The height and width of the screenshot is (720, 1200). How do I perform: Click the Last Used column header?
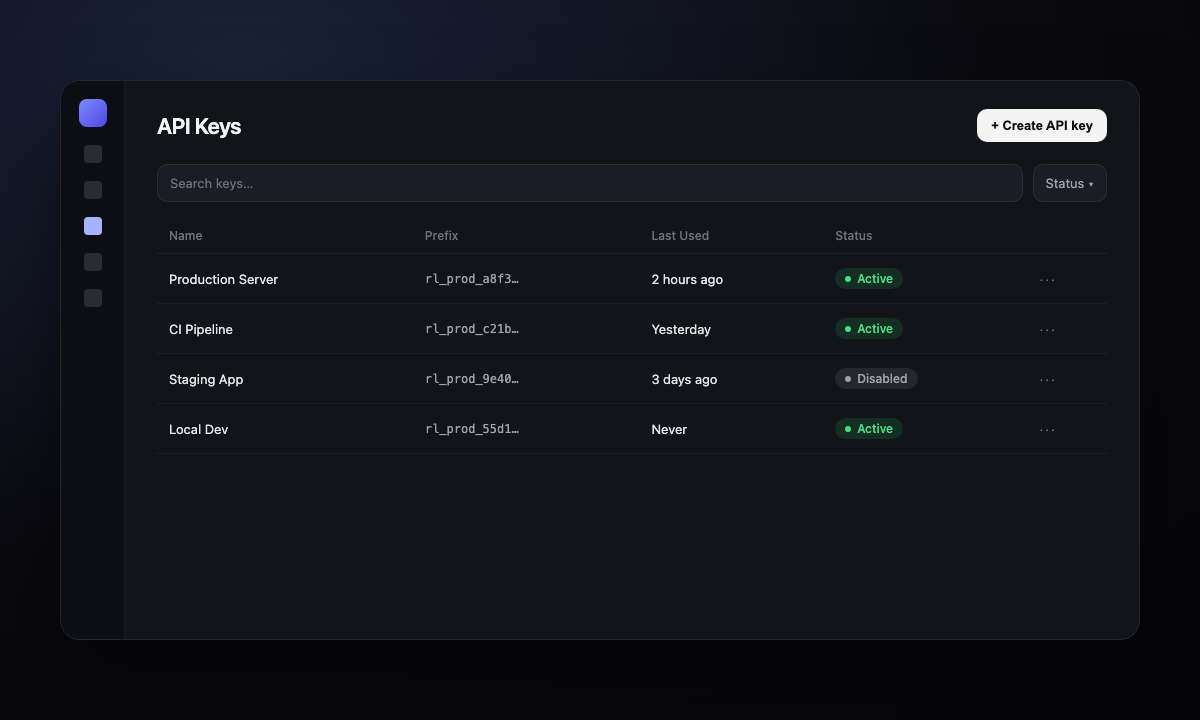coord(680,236)
